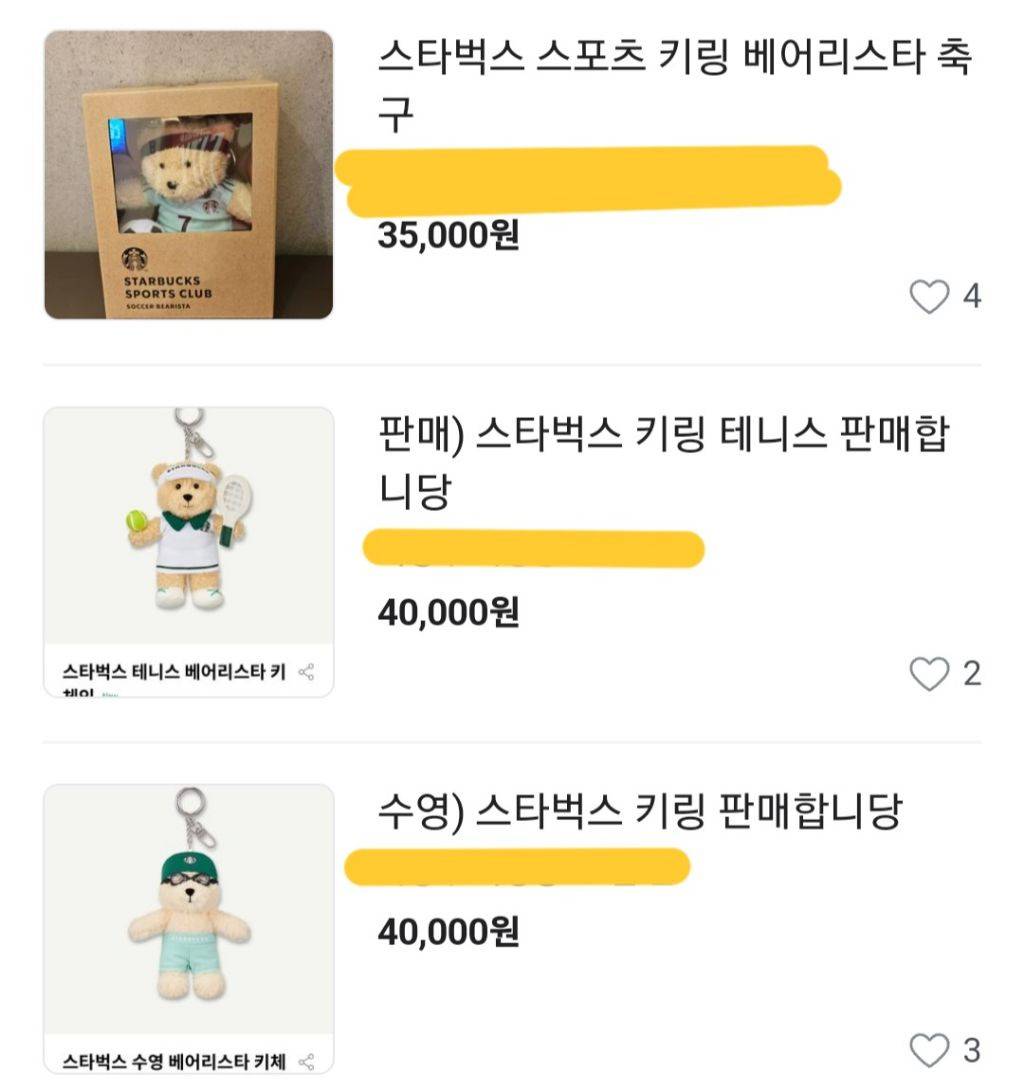1024x1091 pixels.
Task: Click the share icon in the swimming Bearista thumbnail
Action: (306, 1062)
